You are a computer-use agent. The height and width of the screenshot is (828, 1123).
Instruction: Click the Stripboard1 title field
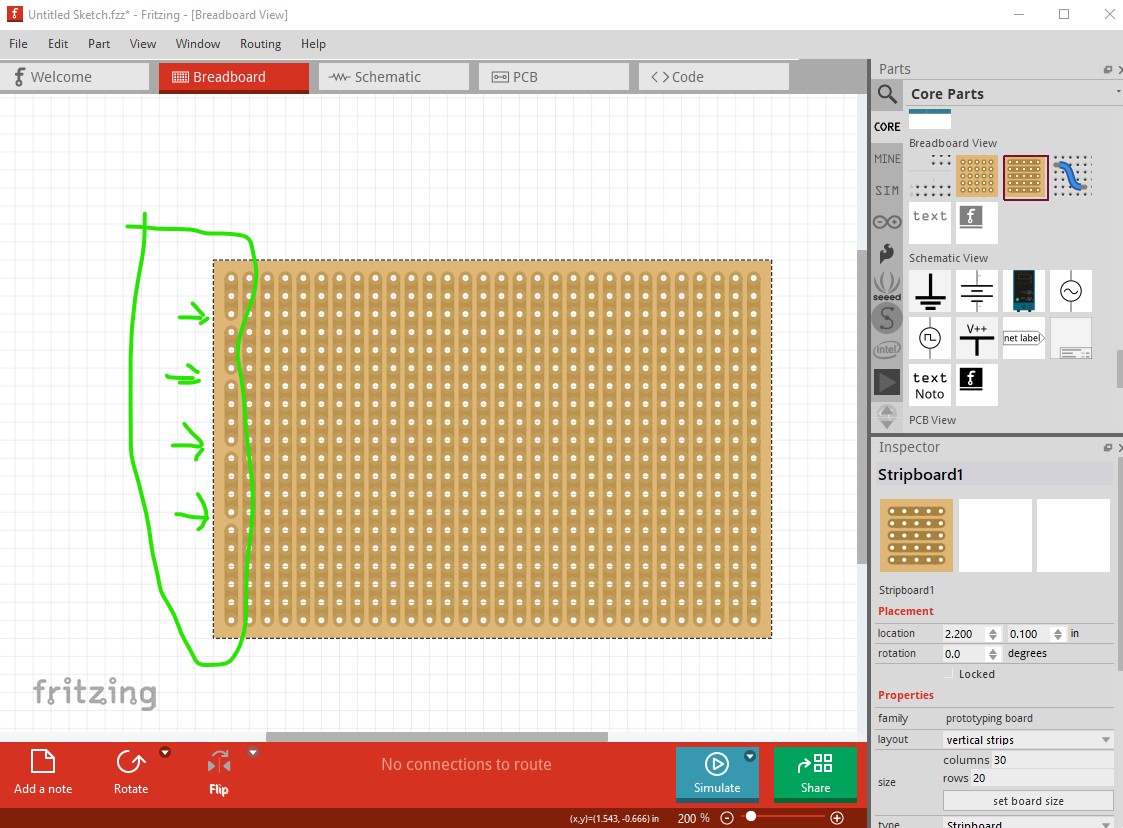[995, 475]
